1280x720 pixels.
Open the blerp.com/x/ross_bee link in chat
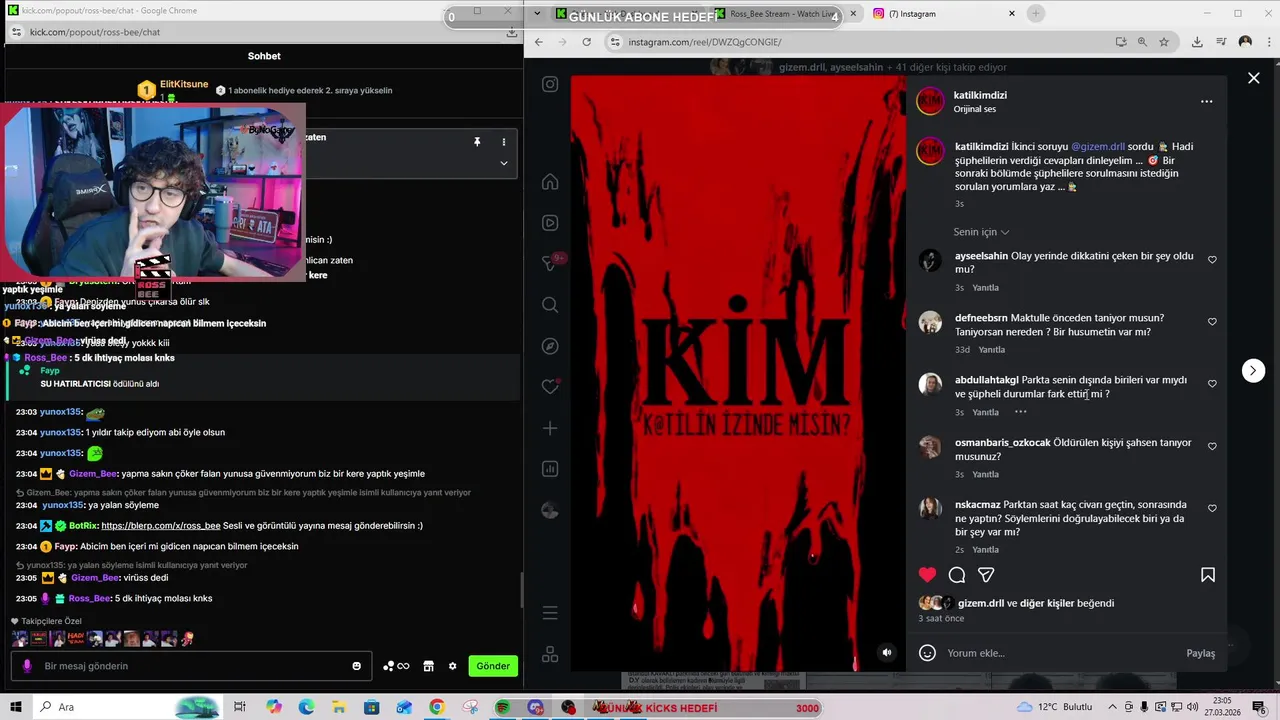161,526
